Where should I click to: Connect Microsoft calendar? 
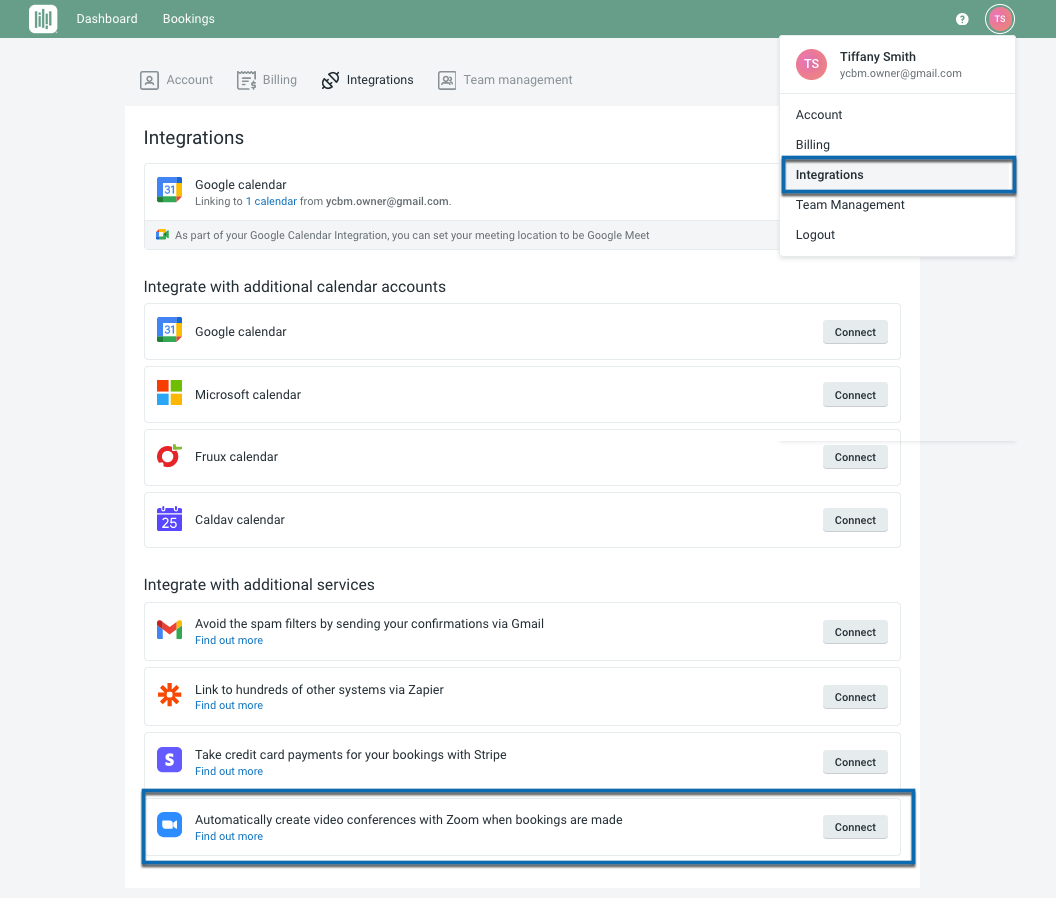pos(855,395)
